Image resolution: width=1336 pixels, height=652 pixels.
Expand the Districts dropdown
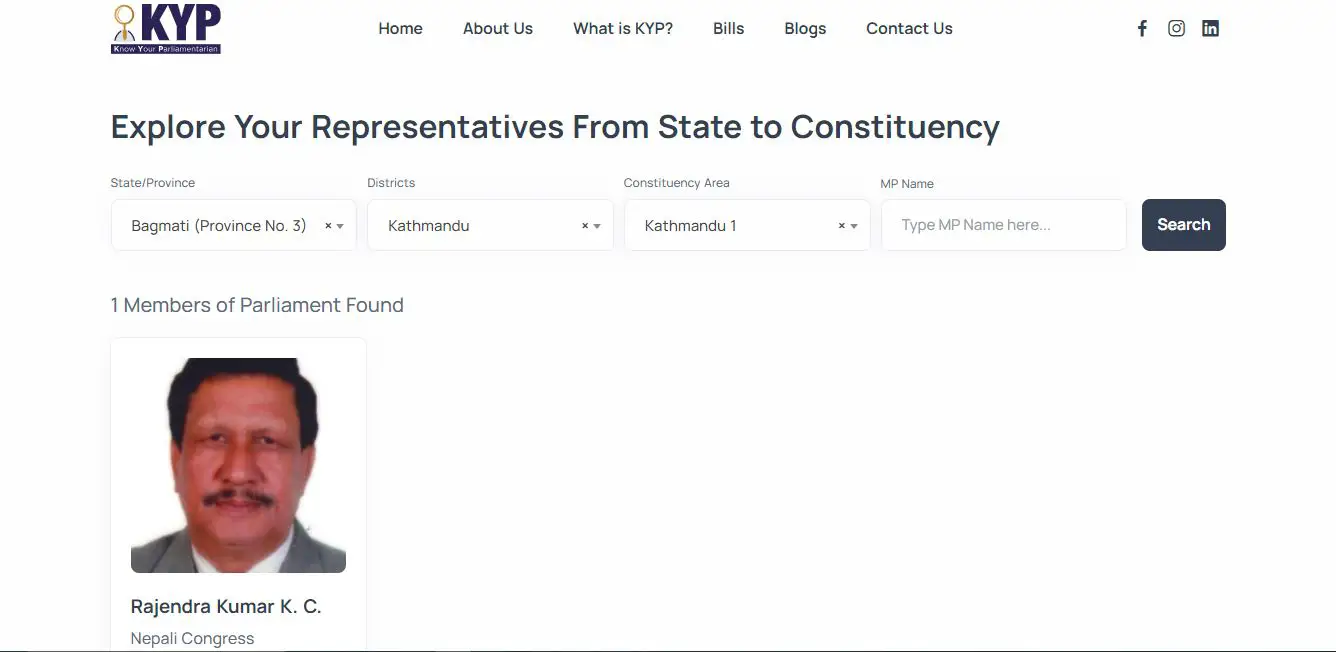[598, 225]
